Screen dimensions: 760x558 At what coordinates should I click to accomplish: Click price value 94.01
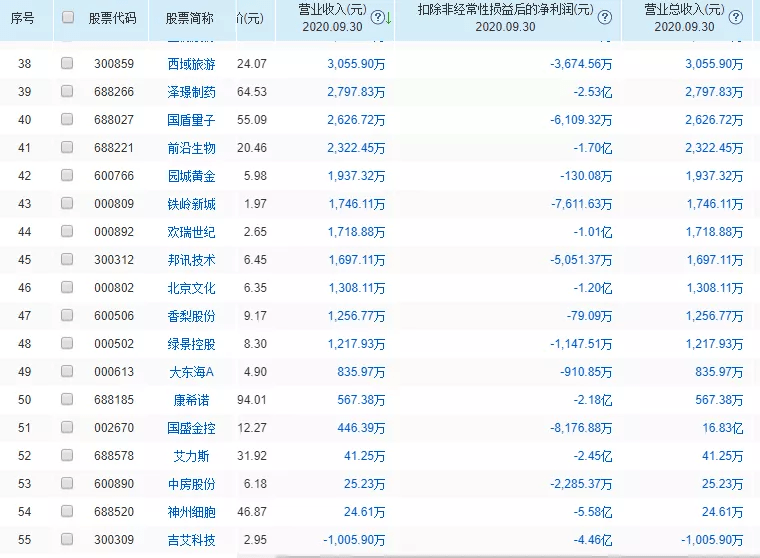click(x=252, y=399)
